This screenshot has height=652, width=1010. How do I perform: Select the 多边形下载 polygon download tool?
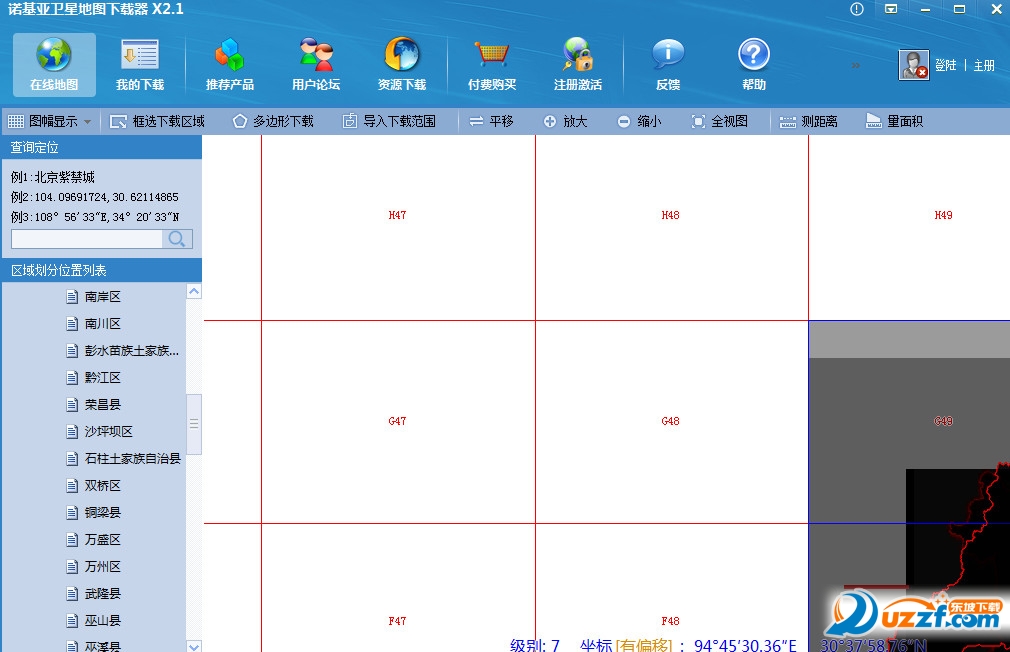pos(273,121)
